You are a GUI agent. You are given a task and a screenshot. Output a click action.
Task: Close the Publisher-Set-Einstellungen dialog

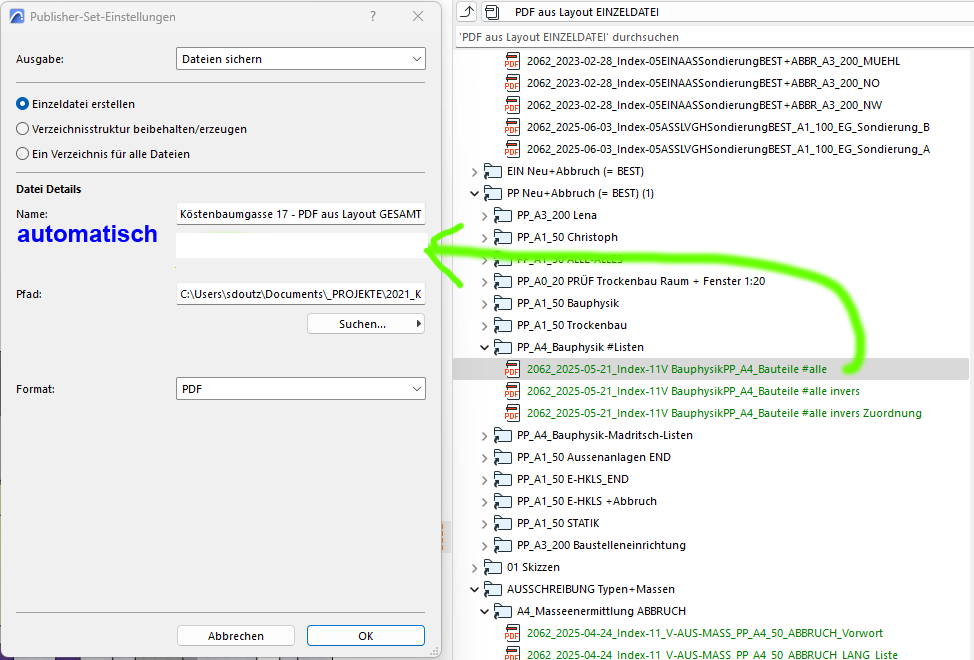click(418, 16)
